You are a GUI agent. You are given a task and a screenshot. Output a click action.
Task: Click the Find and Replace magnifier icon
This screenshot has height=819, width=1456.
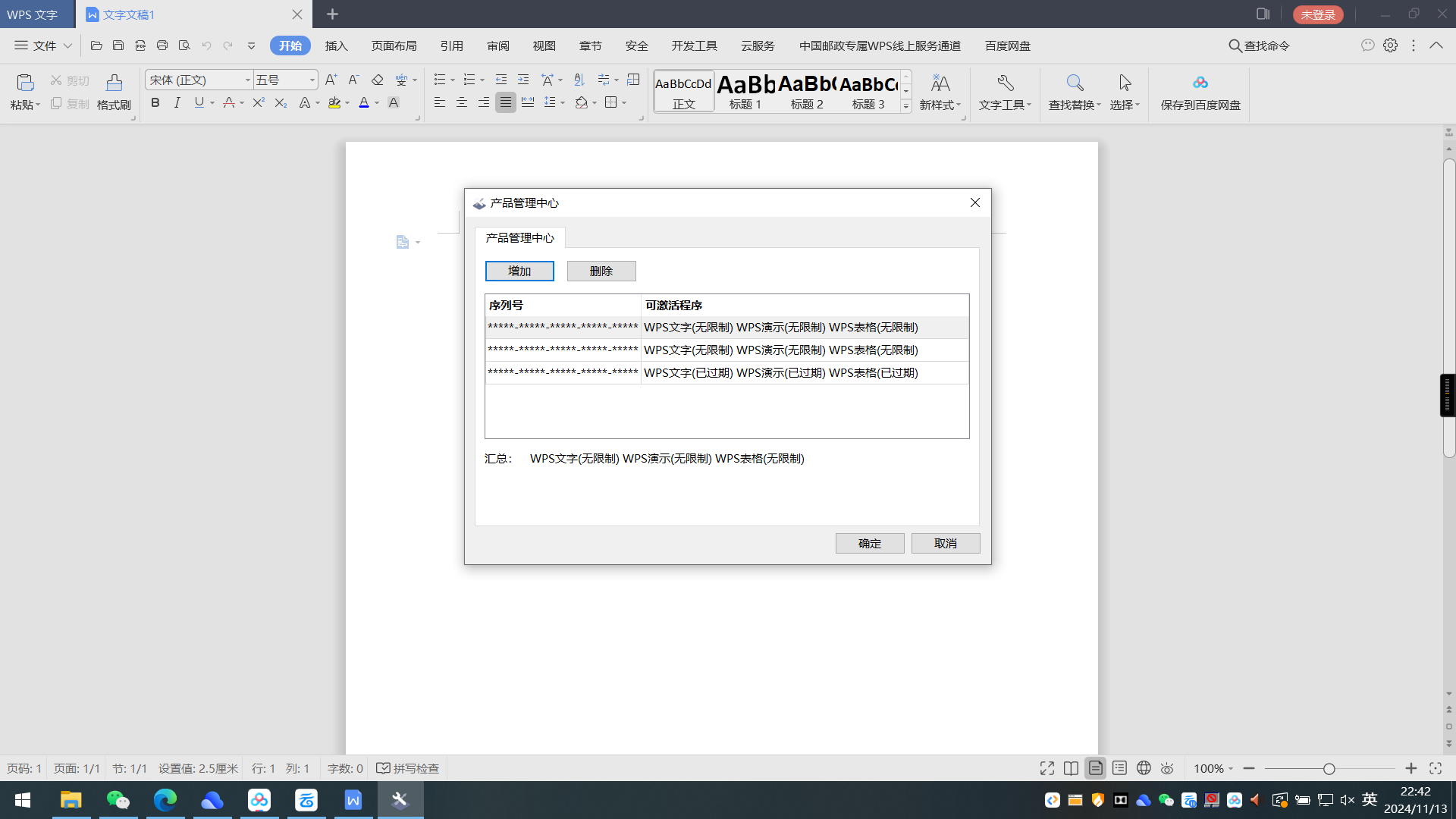(x=1074, y=83)
